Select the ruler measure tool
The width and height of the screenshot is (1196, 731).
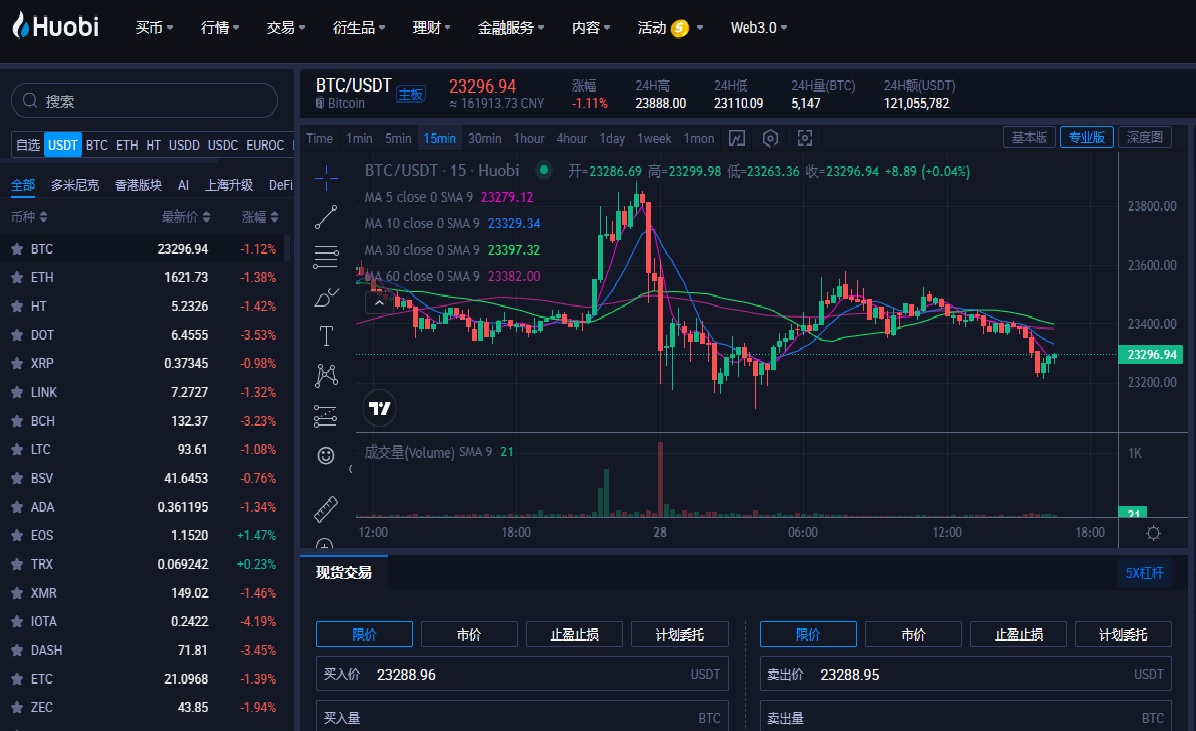(x=326, y=509)
